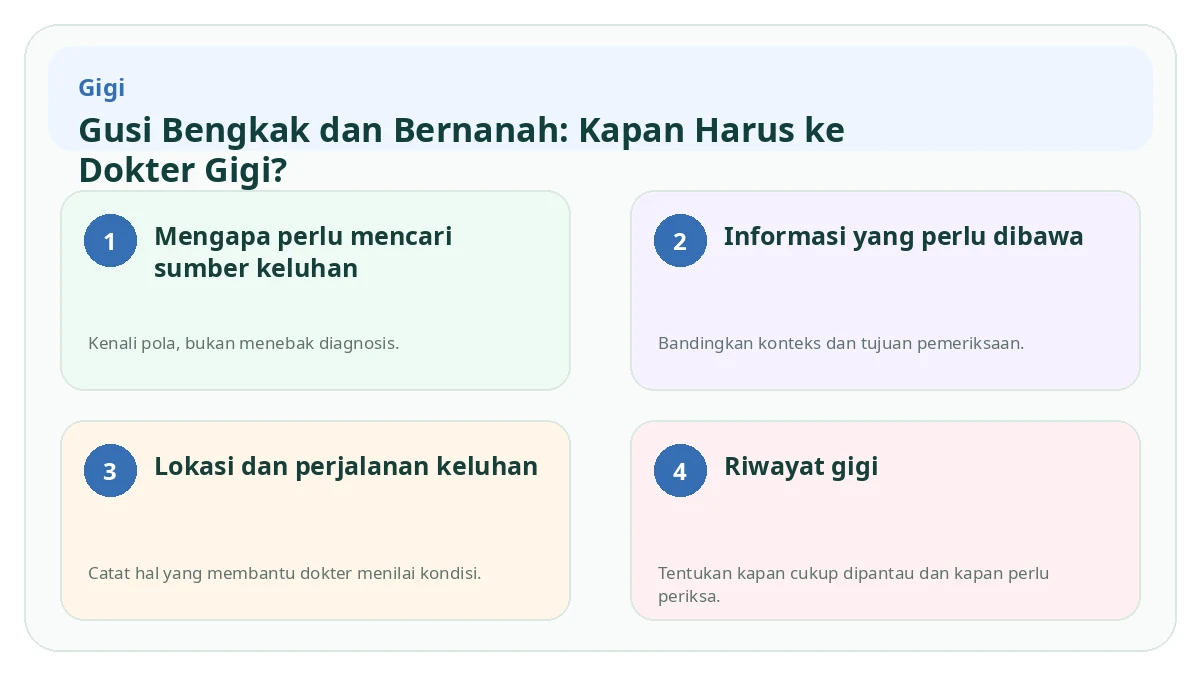Click text 'Bandingkan konteks dan tujuan pemeriksaan.'
The width and height of the screenshot is (1200, 675).
click(841, 343)
